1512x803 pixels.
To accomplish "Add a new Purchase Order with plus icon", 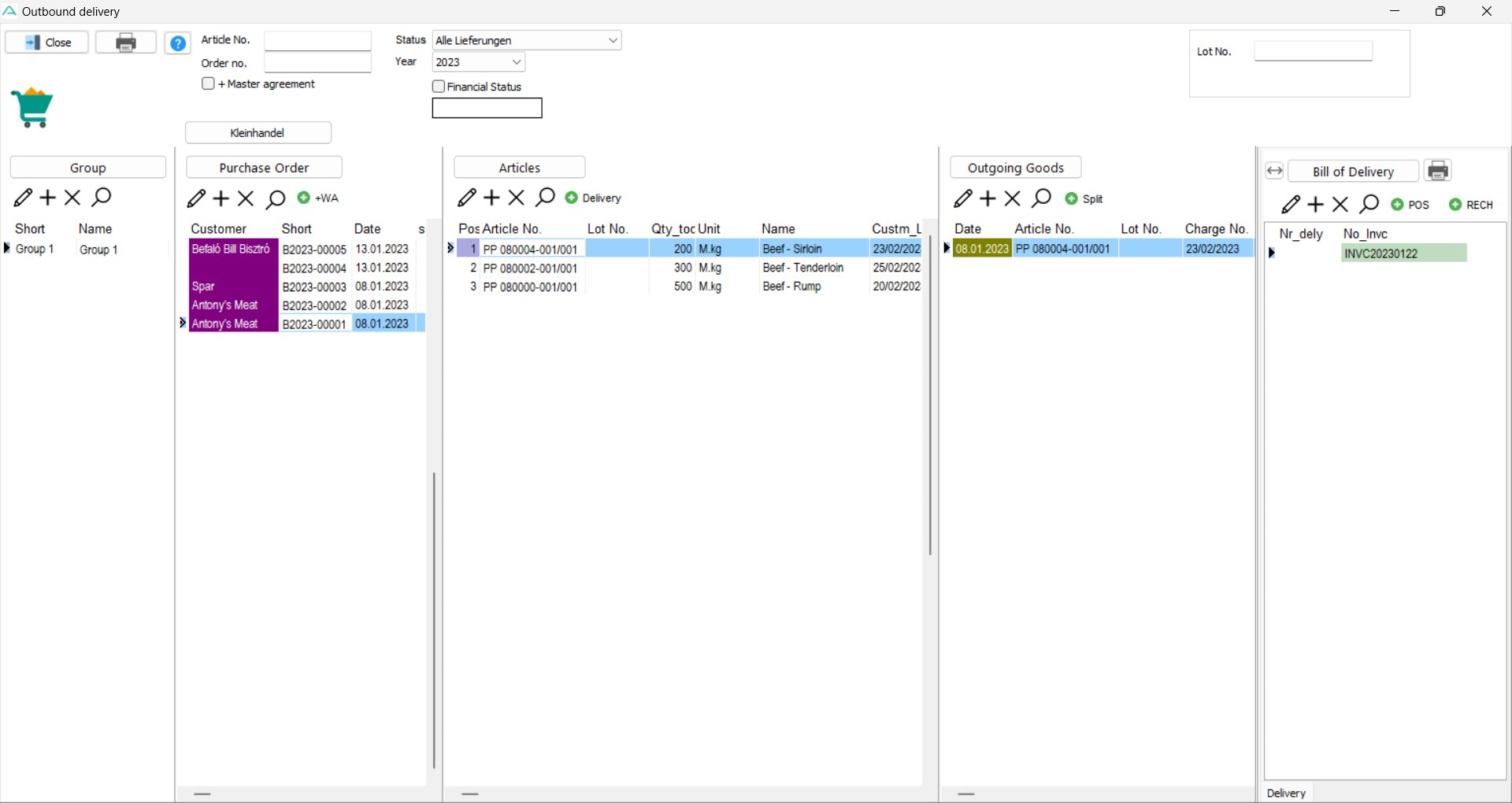I will pyautogui.click(x=221, y=198).
